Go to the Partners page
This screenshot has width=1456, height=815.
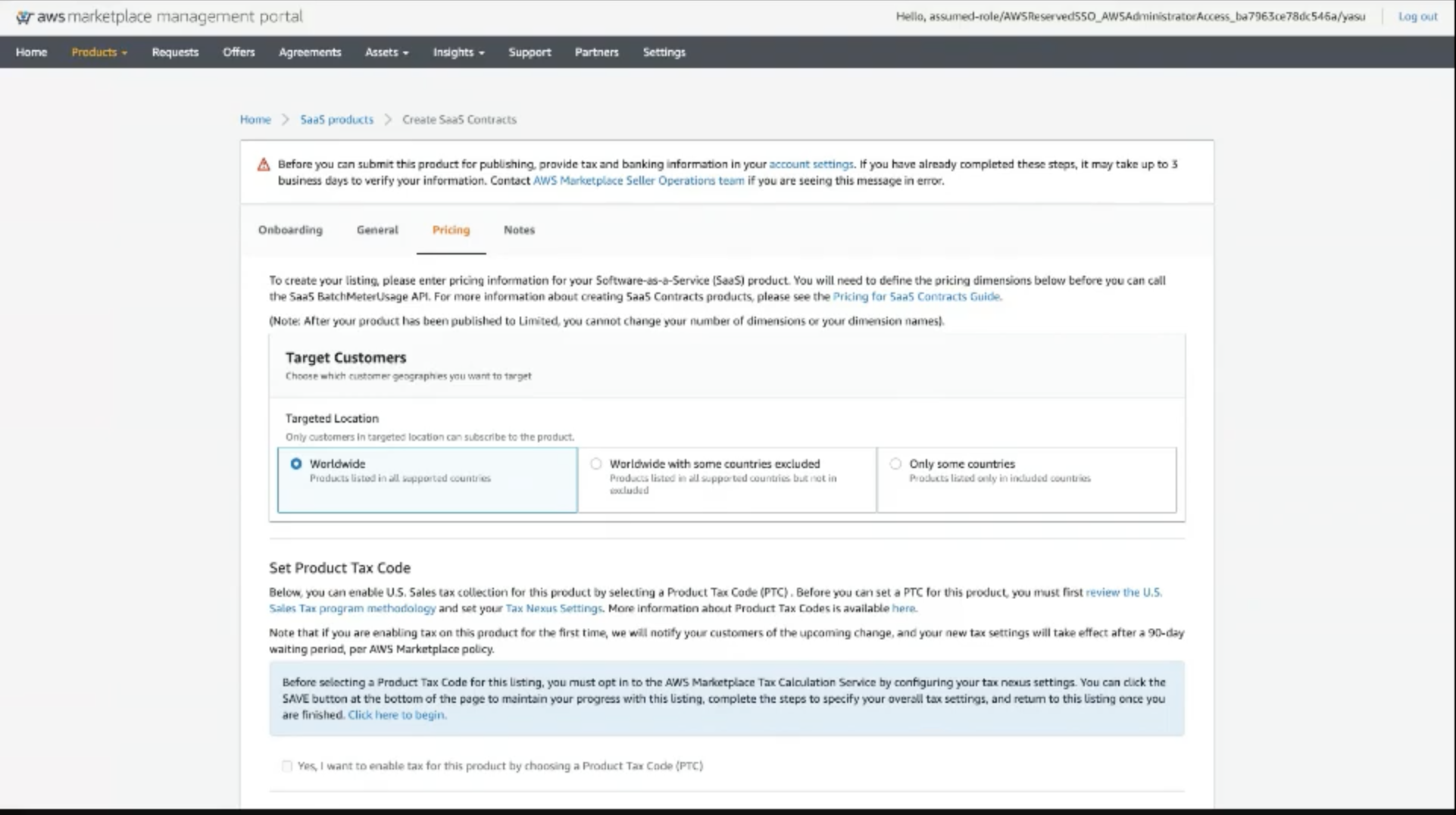pyautogui.click(x=596, y=52)
